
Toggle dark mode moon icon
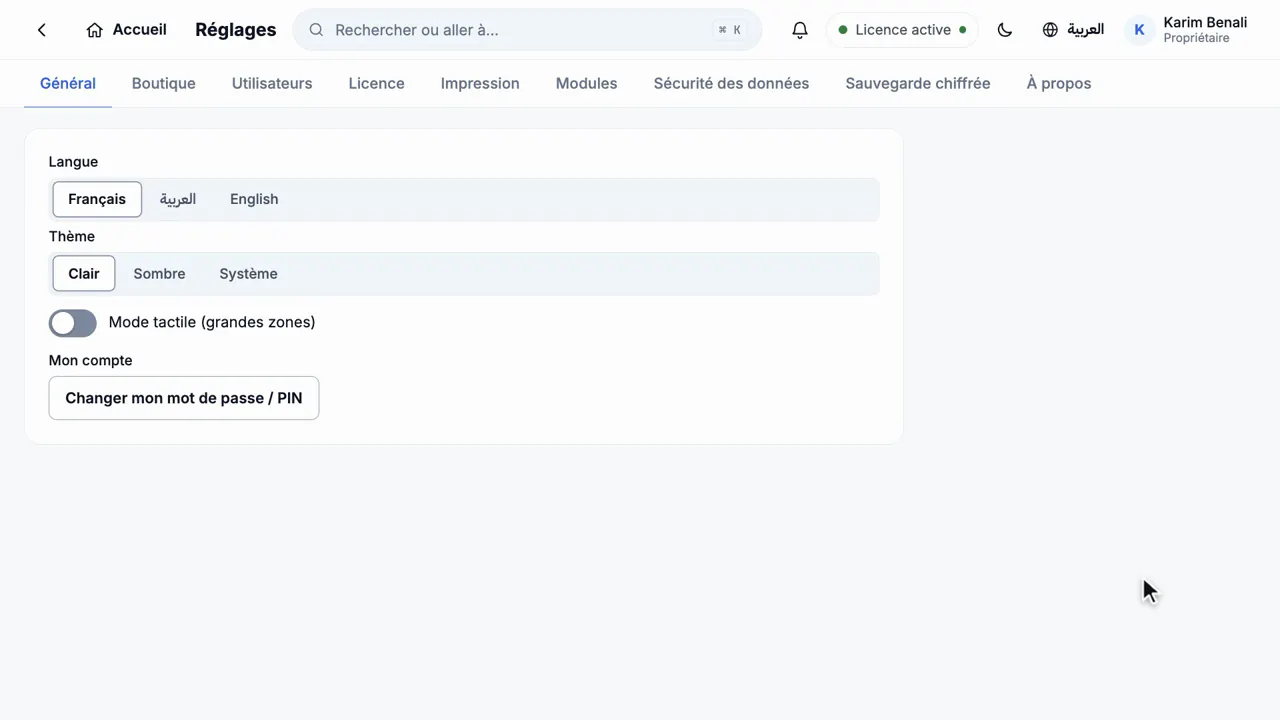1005,30
